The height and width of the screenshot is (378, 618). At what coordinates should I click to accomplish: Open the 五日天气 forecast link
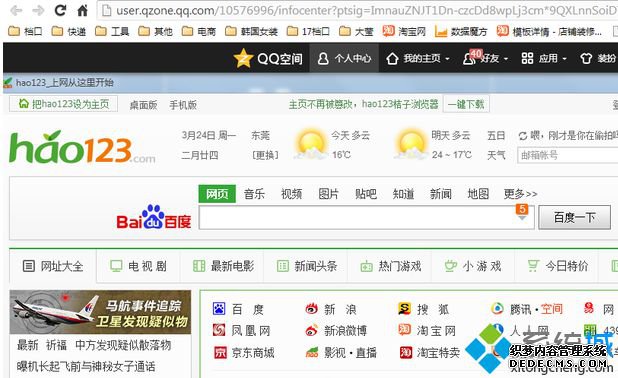(x=496, y=145)
